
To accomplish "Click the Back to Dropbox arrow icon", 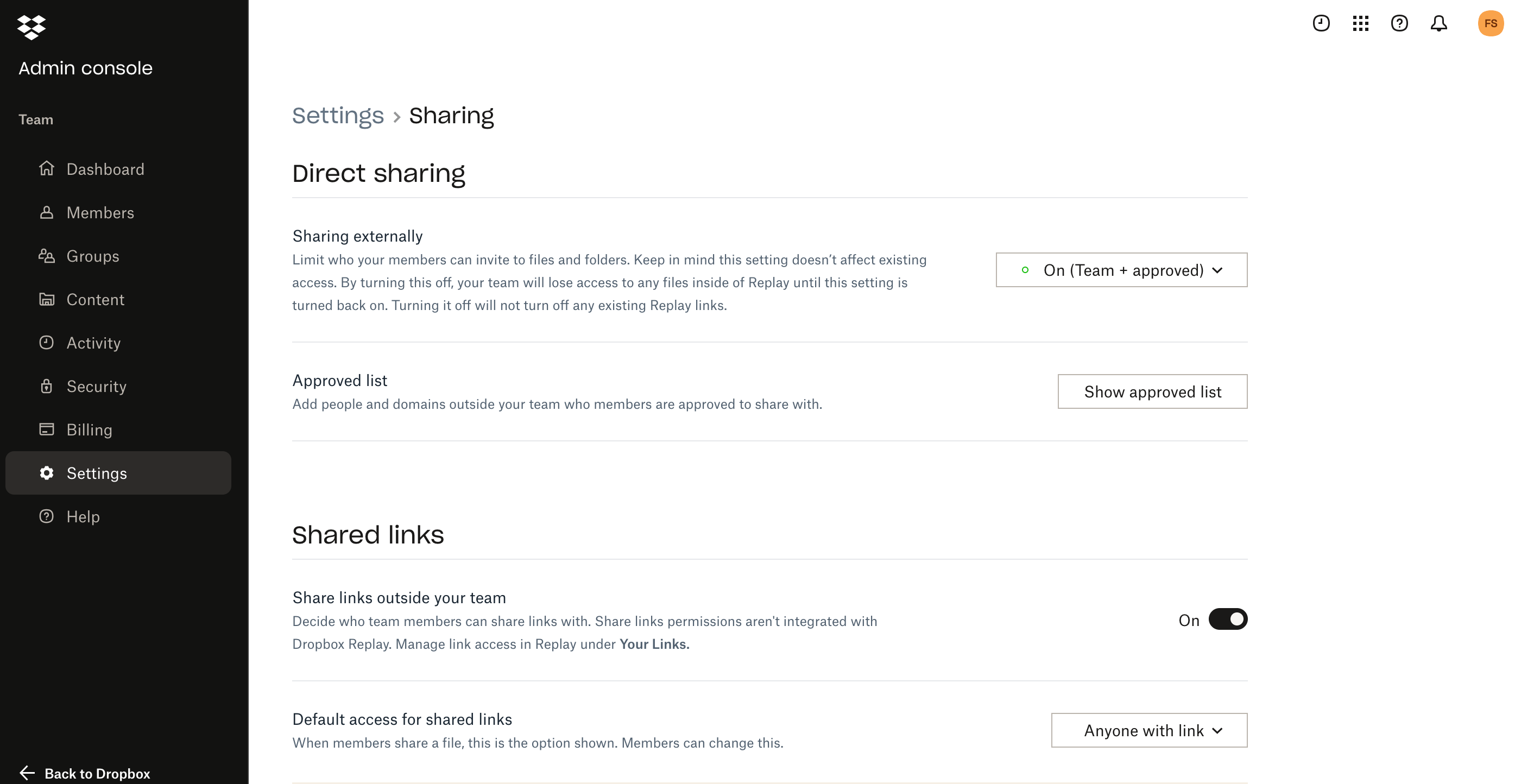I will pyautogui.click(x=27, y=773).
